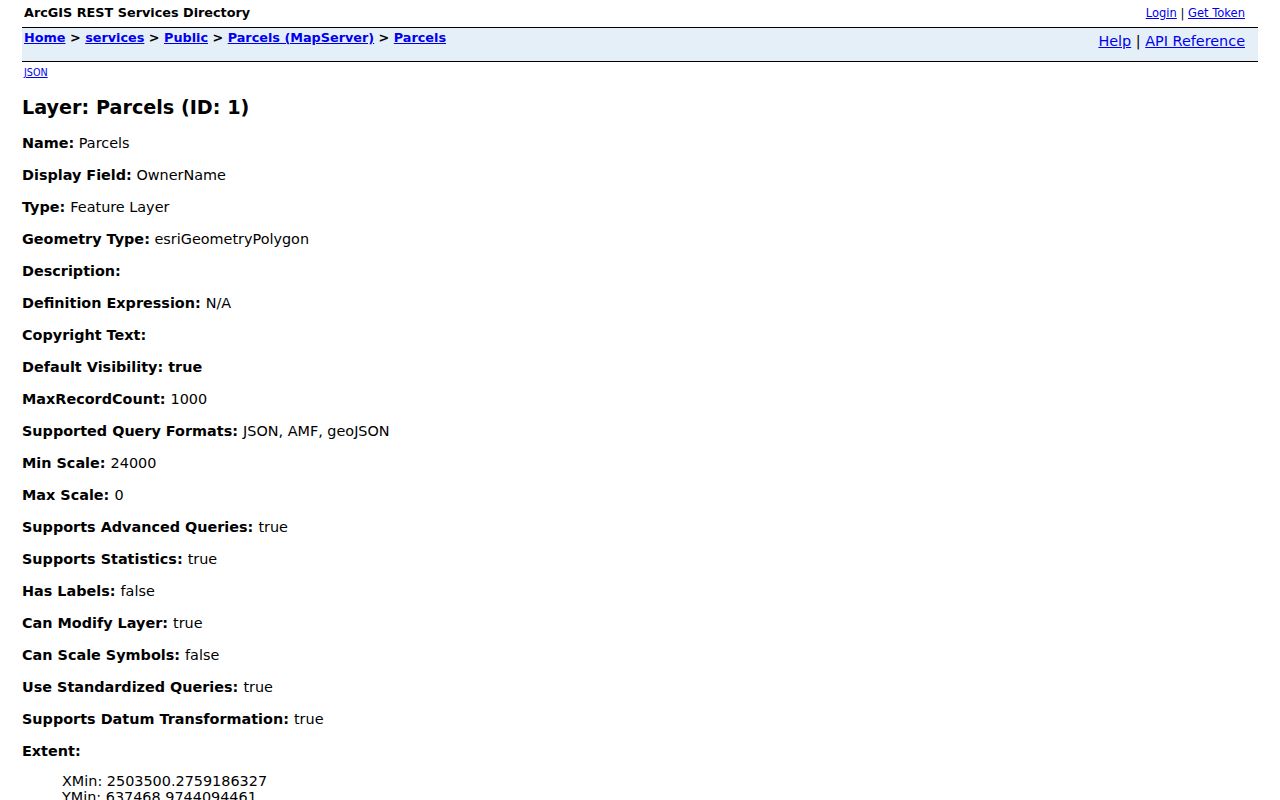Click the 'Has Labels:' false line
Screen dimensions: 1280x800
[x=89, y=591]
